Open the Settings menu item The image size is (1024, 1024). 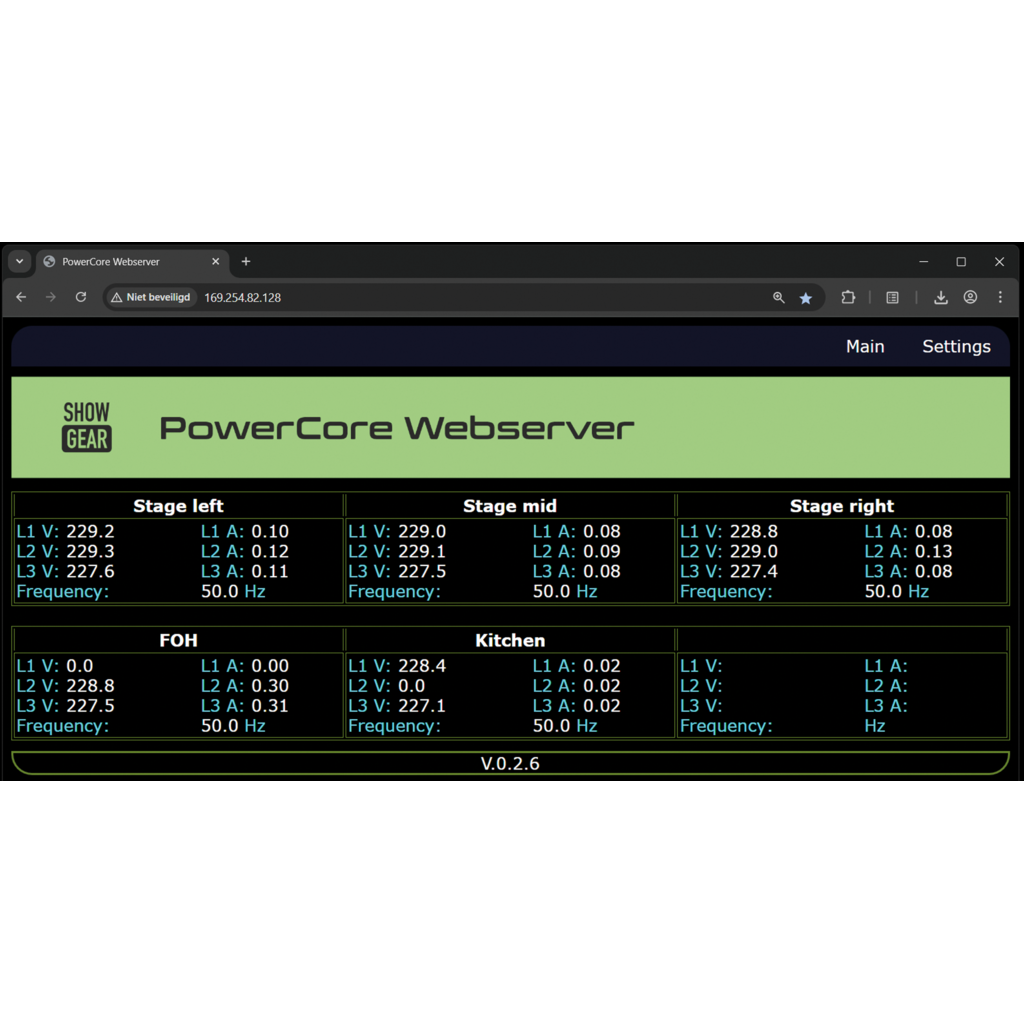[x=956, y=347]
